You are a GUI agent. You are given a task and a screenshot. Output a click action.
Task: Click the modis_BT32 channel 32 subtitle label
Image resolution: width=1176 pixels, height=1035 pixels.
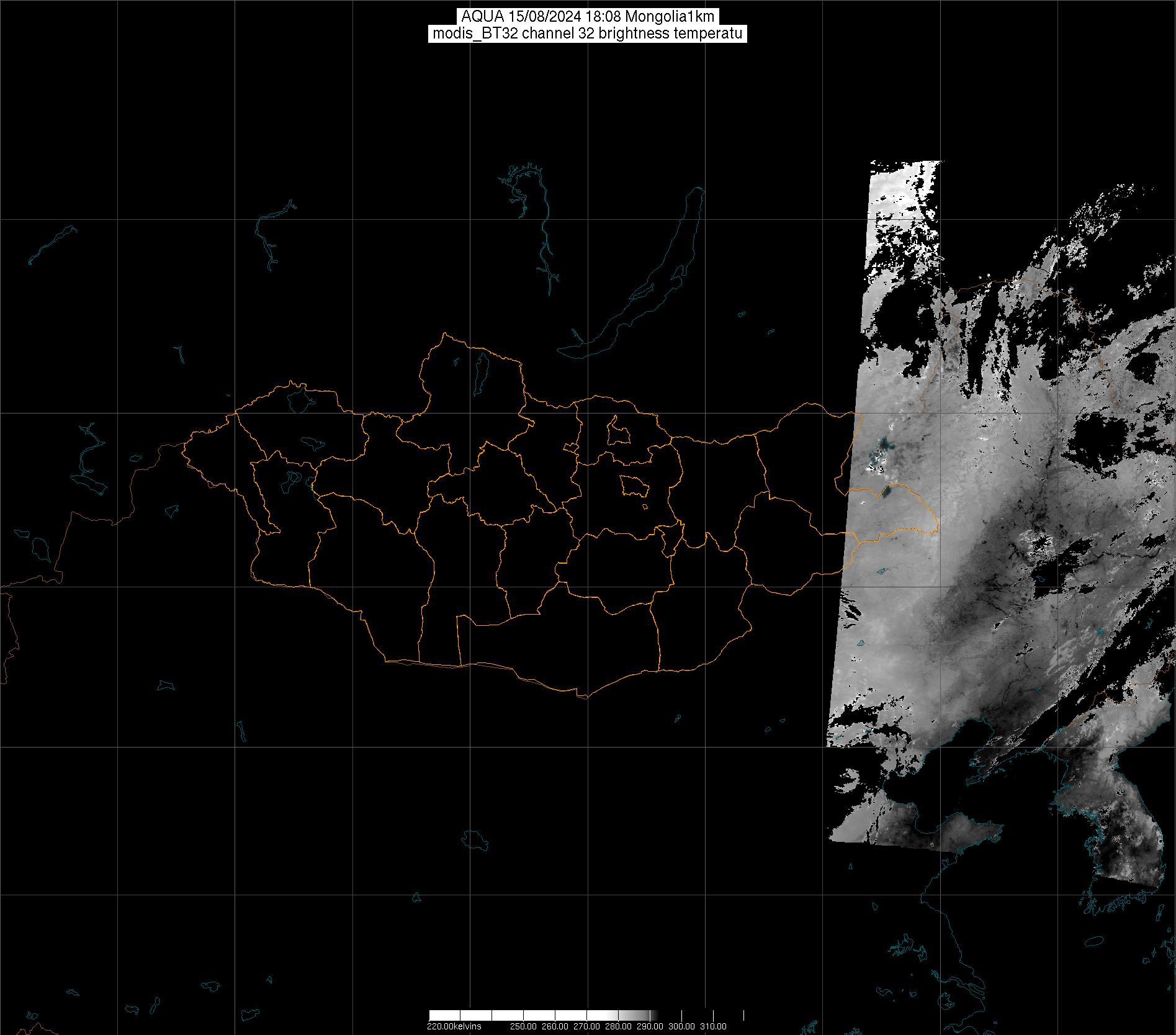(x=587, y=34)
